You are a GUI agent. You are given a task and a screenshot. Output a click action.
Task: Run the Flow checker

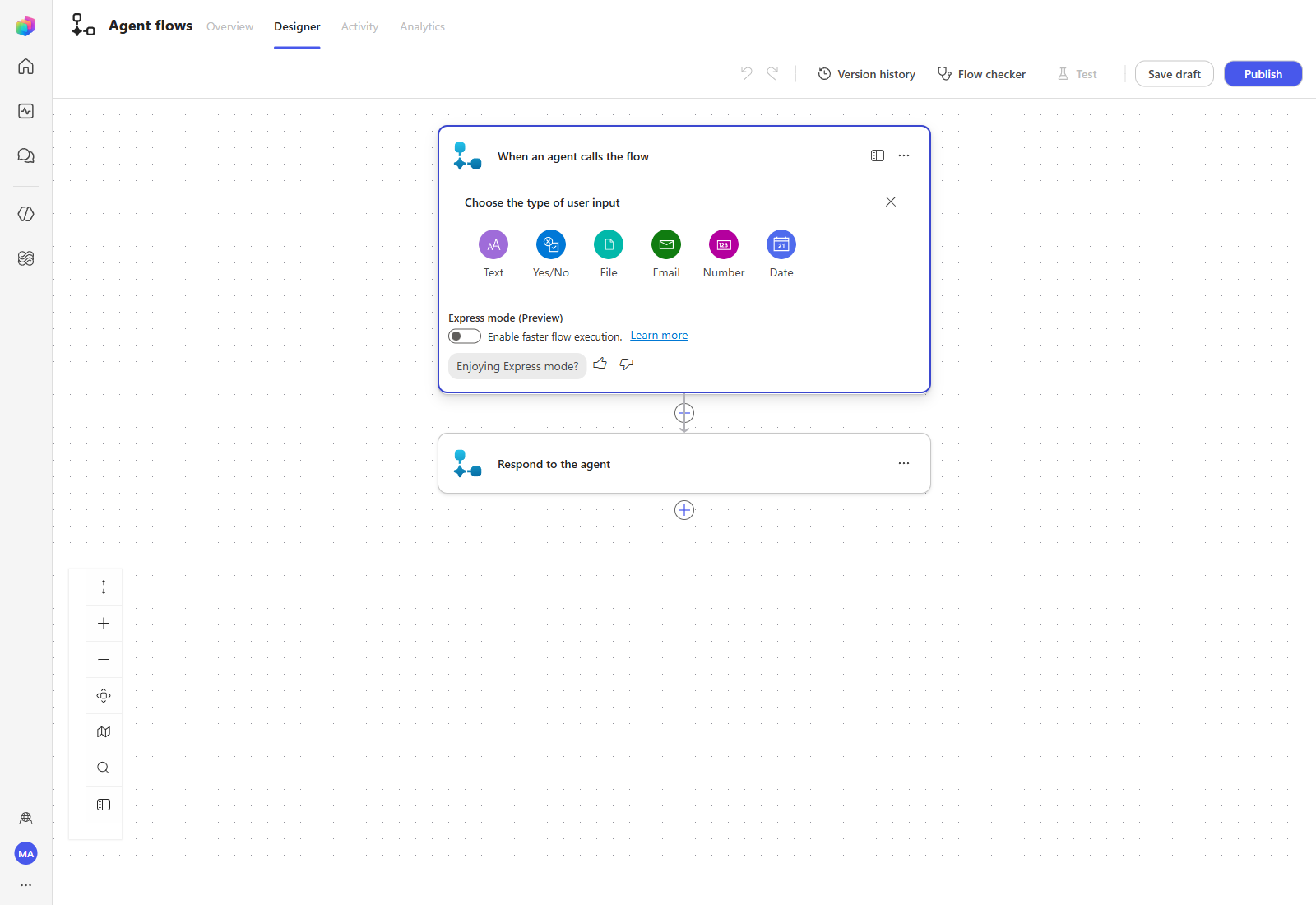click(x=982, y=74)
